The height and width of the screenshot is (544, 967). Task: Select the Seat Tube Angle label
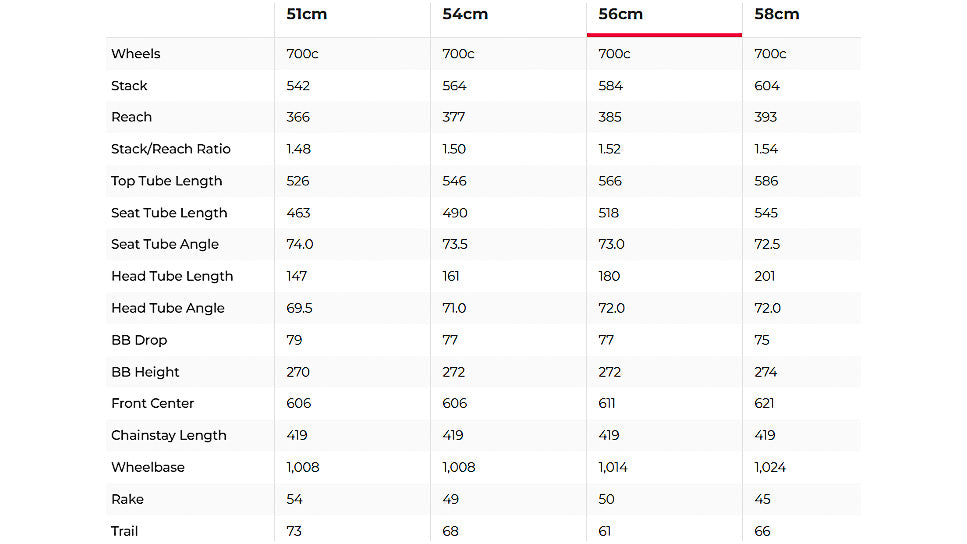point(165,244)
